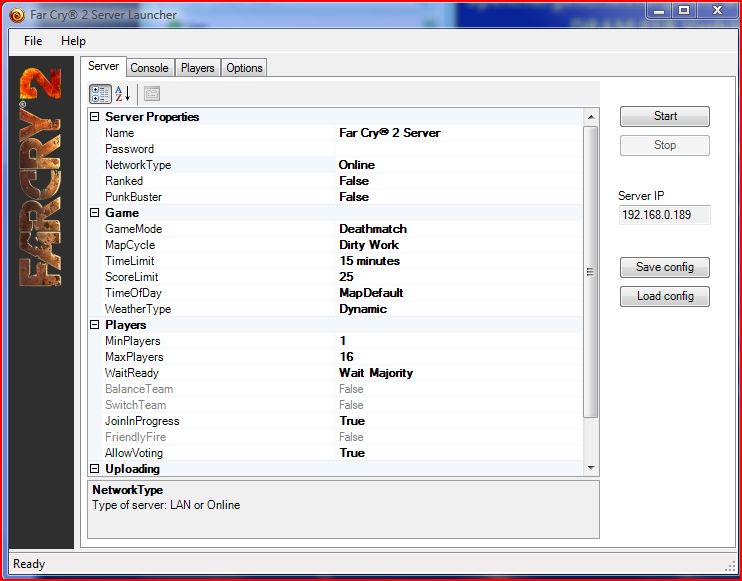Click the Far Cry 2 title bar icon
This screenshot has width=742, height=581.
[17, 15]
